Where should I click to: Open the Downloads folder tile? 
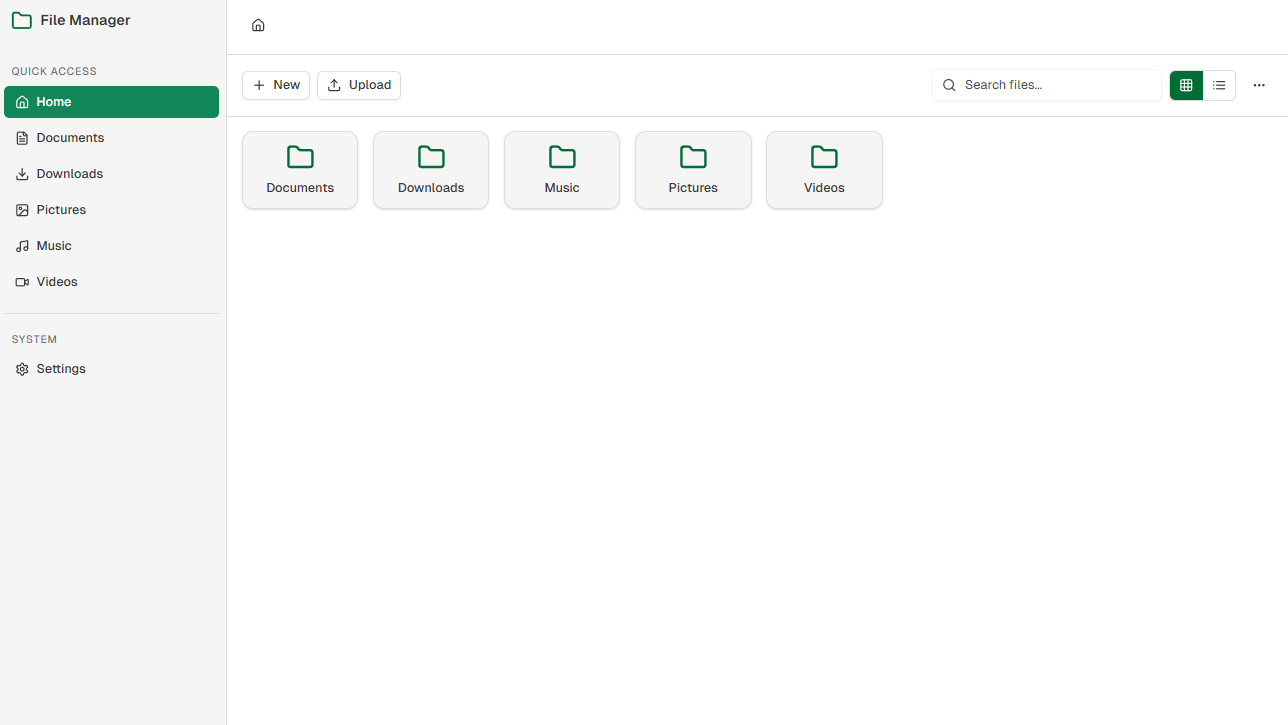(x=431, y=170)
